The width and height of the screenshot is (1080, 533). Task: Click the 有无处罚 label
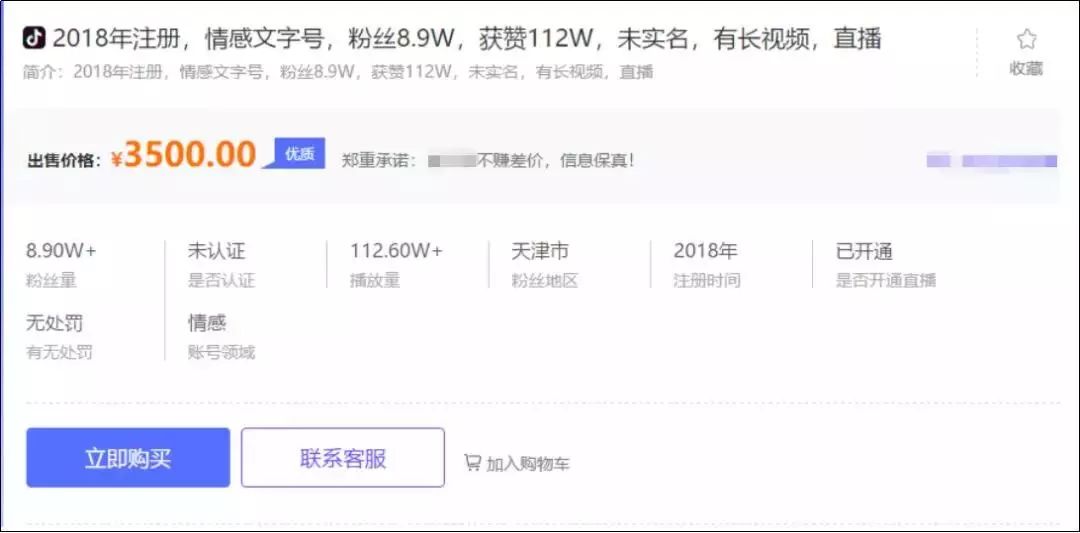click(59, 353)
